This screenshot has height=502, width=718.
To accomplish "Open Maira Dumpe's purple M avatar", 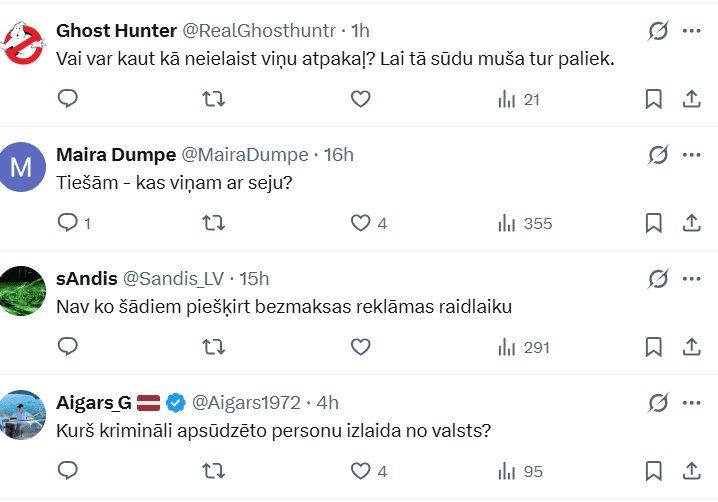I will click(25, 166).
